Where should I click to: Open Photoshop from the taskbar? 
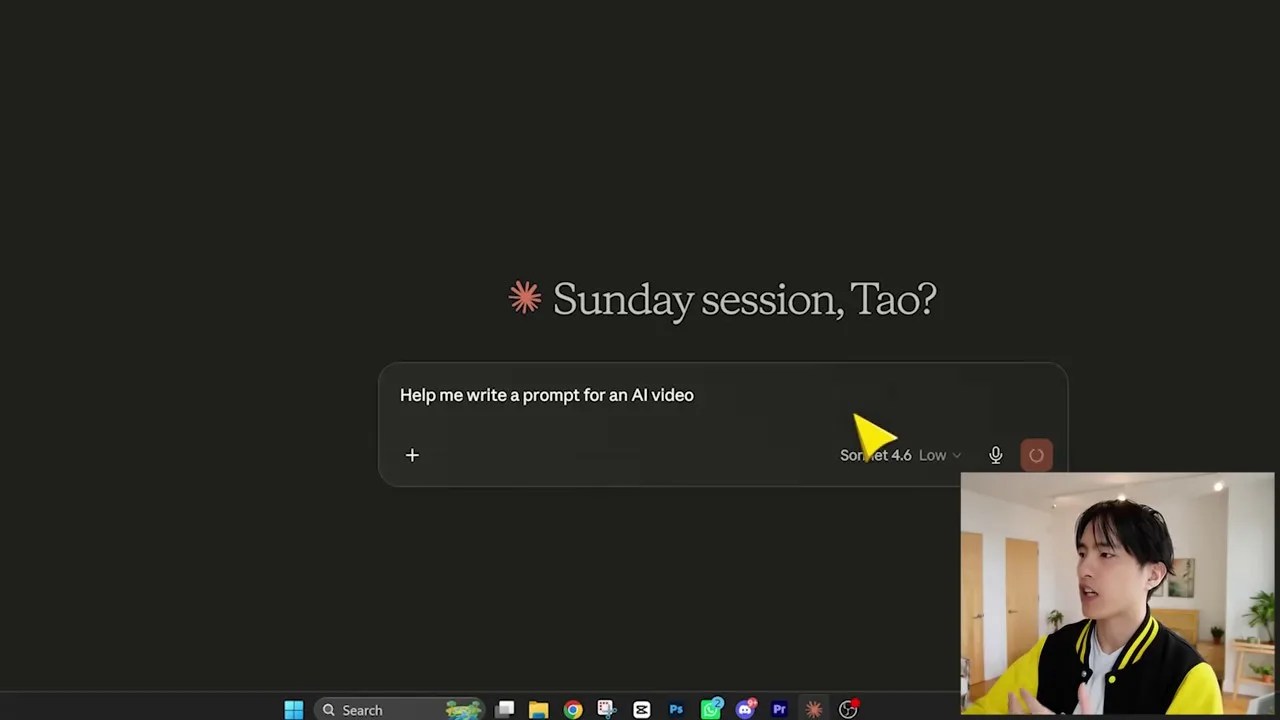coord(676,710)
